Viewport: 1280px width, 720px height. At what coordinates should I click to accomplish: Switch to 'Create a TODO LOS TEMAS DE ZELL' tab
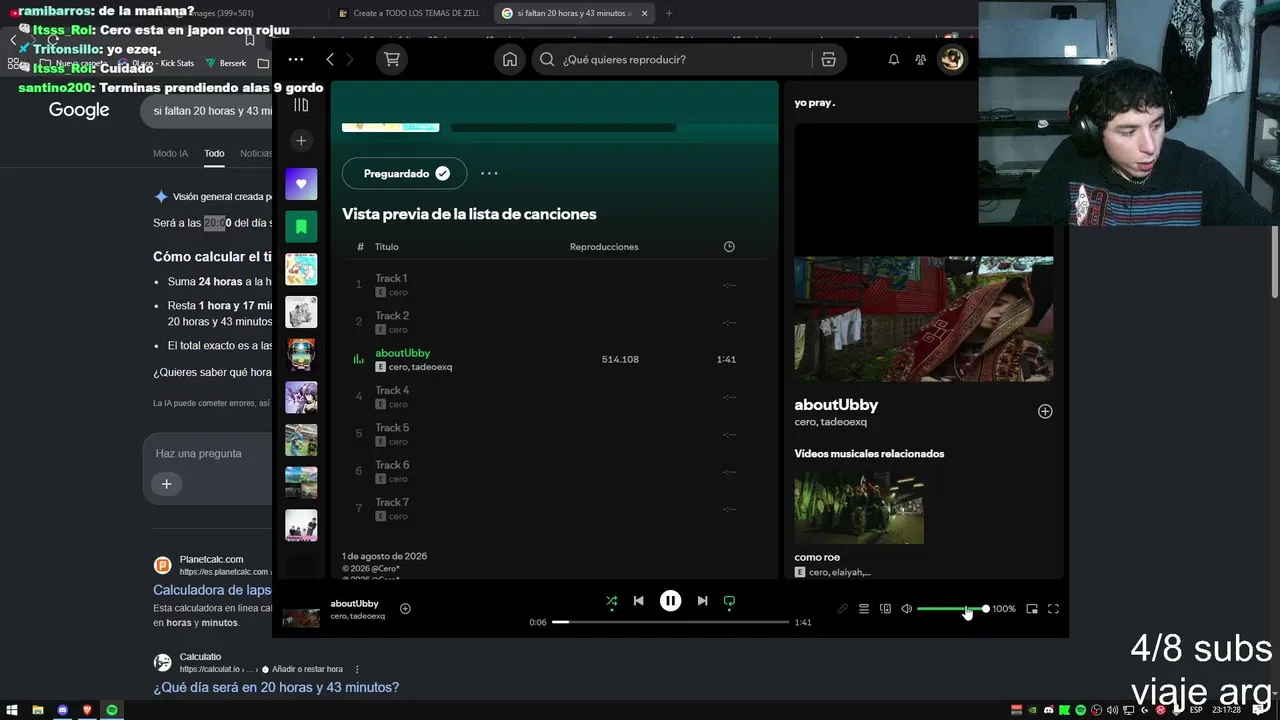(x=410, y=13)
